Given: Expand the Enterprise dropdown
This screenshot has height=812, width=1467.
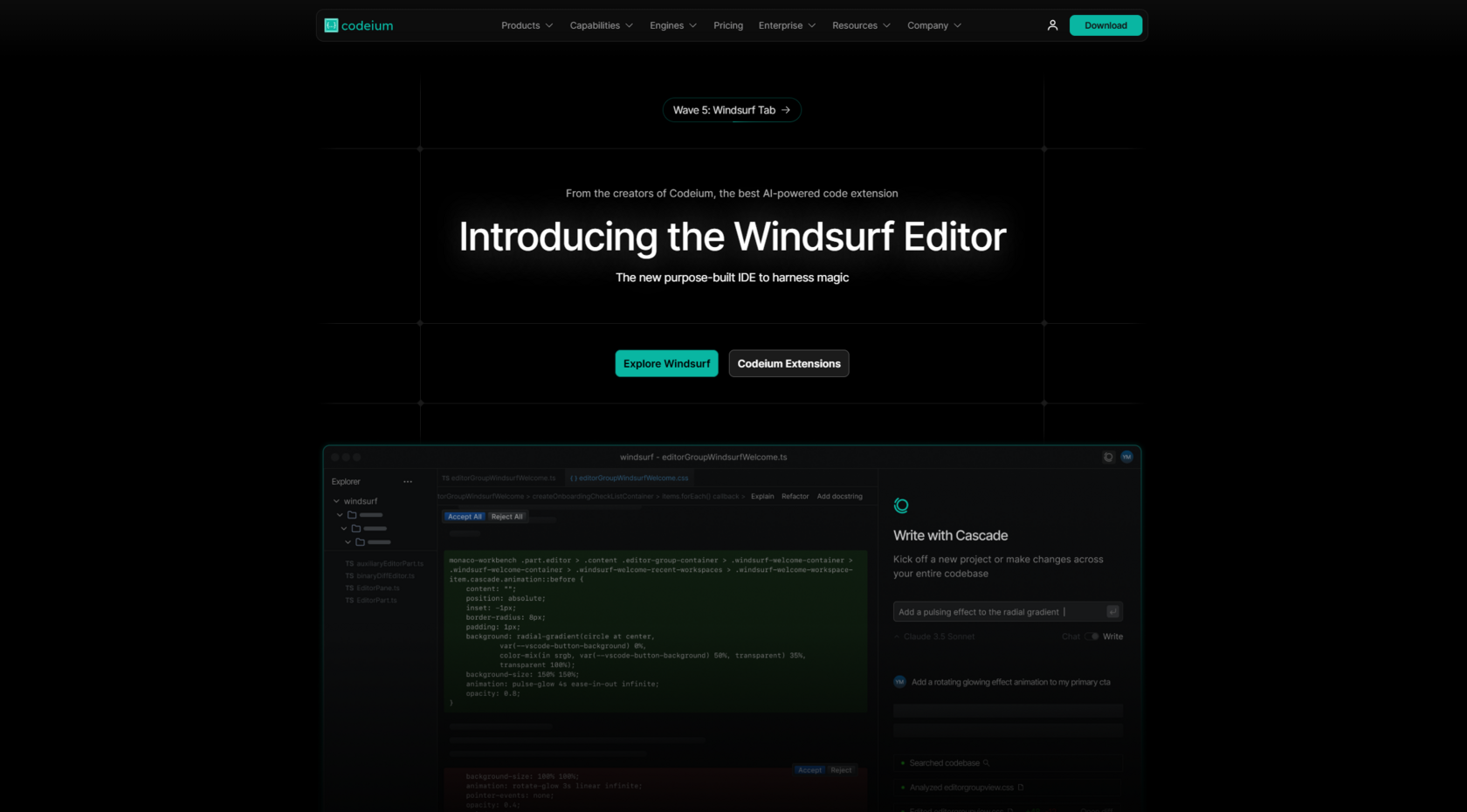Looking at the screenshot, I should (x=787, y=25).
